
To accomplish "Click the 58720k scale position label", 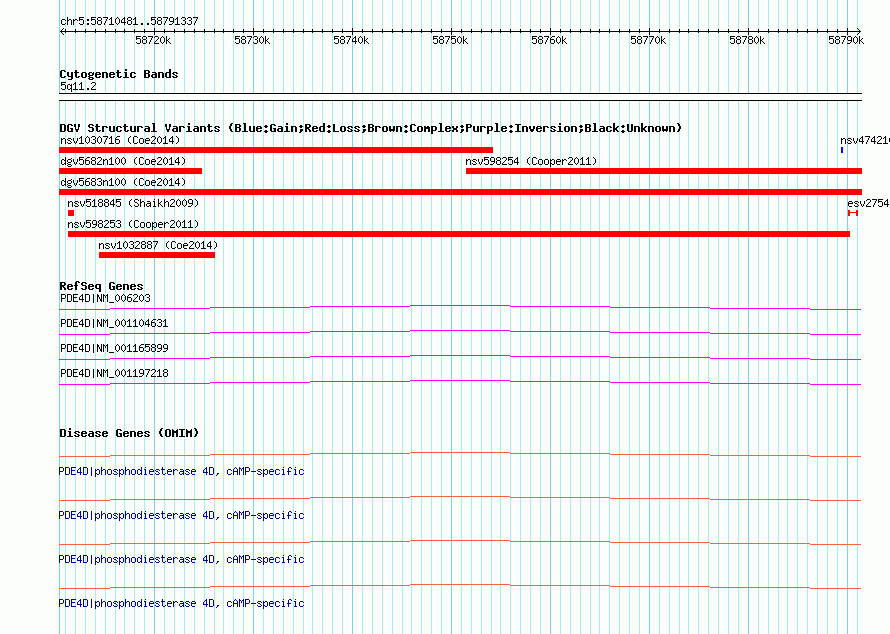I will [153, 40].
